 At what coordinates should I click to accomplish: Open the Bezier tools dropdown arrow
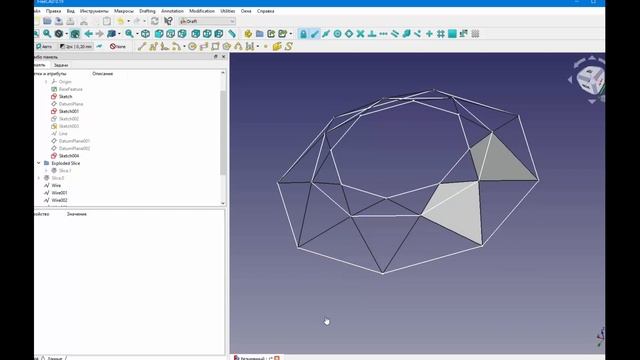point(258,46)
